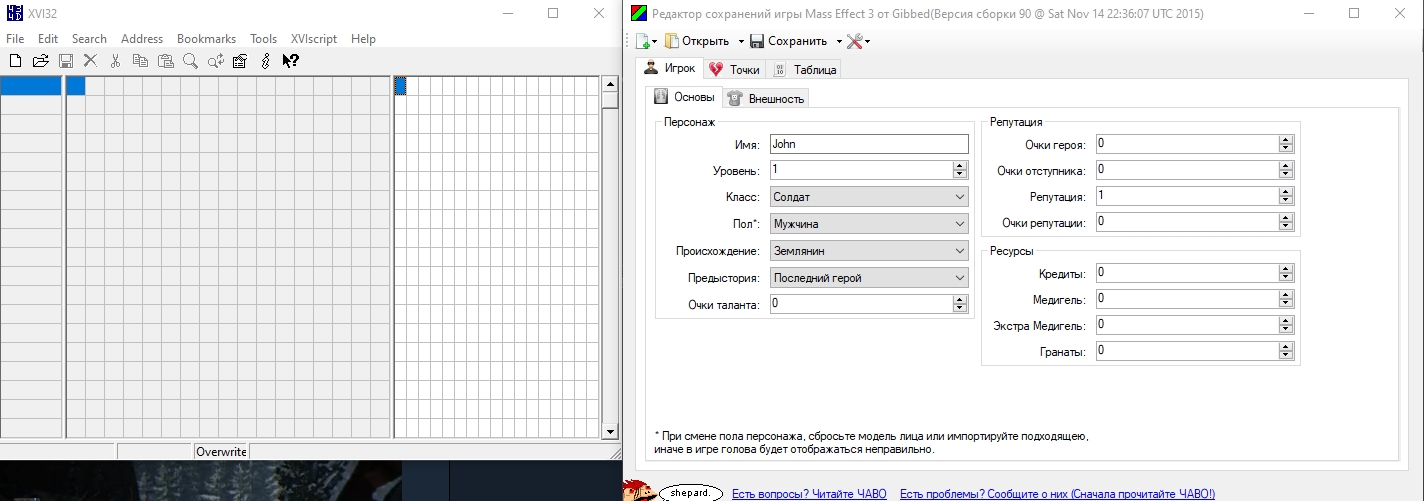Open the Search menu in XVI32
This screenshot has height=501, width=1424.
pos(89,39)
